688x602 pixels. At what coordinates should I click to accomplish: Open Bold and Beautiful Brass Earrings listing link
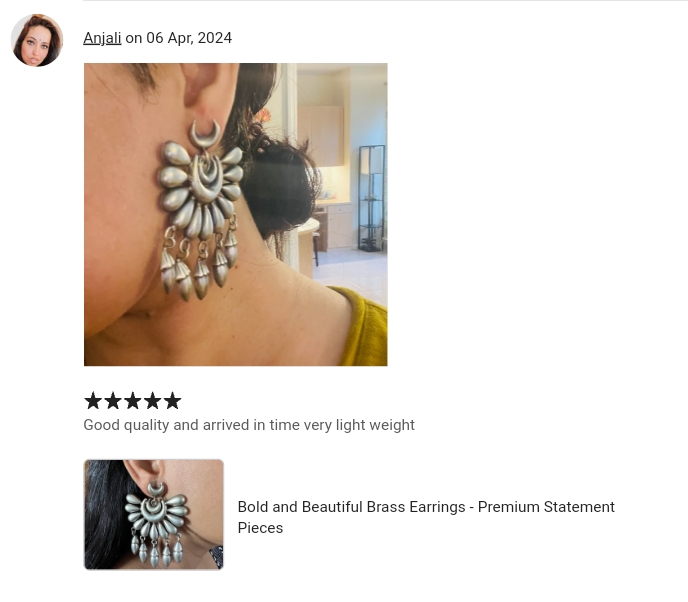coord(426,517)
